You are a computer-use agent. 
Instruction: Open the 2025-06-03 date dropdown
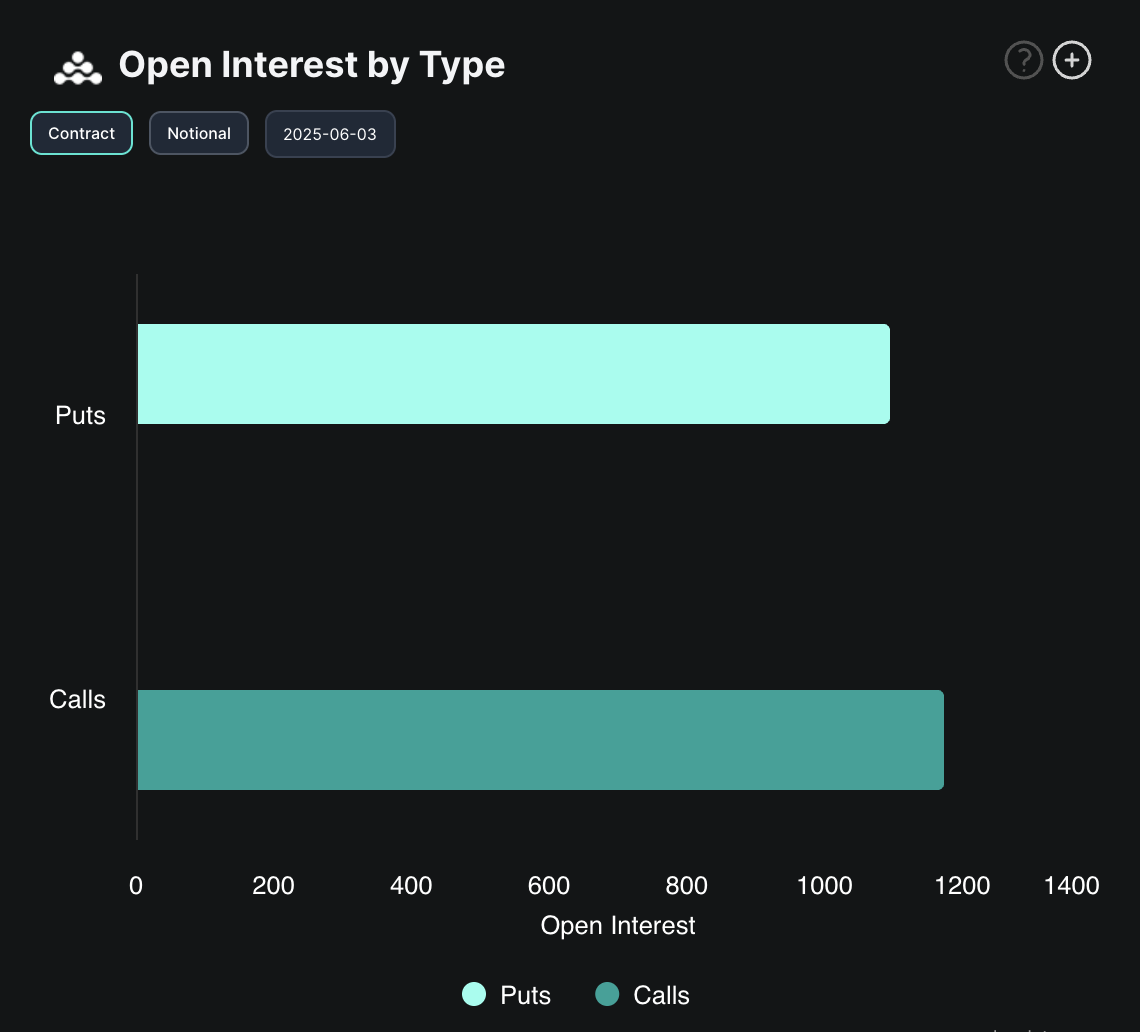pyautogui.click(x=330, y=134)
